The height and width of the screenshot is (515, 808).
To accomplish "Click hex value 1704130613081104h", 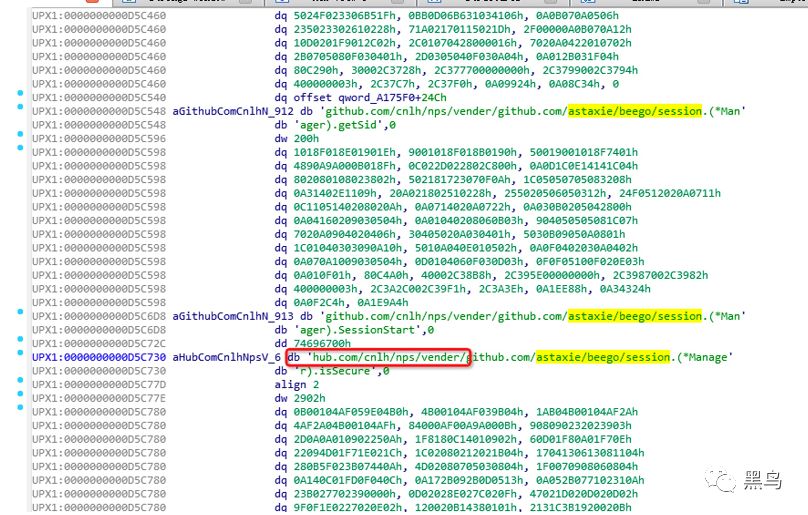I will point(590,453).
